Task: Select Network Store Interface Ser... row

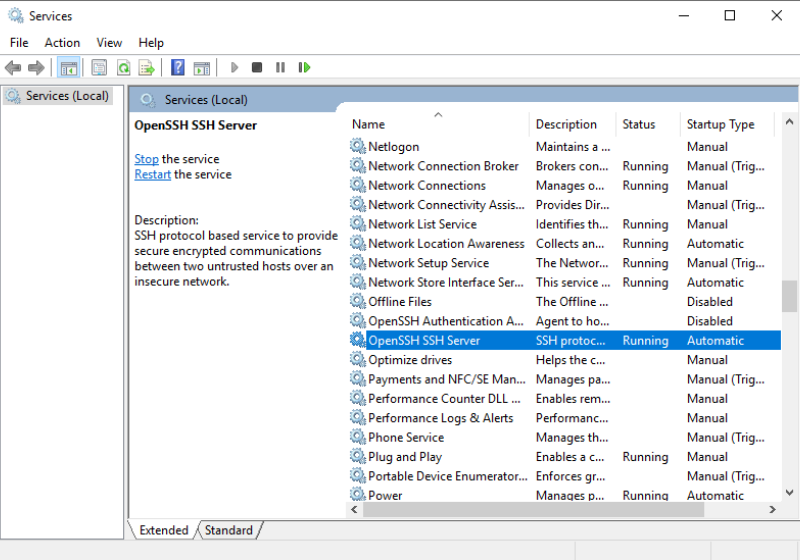Action: 565,282
